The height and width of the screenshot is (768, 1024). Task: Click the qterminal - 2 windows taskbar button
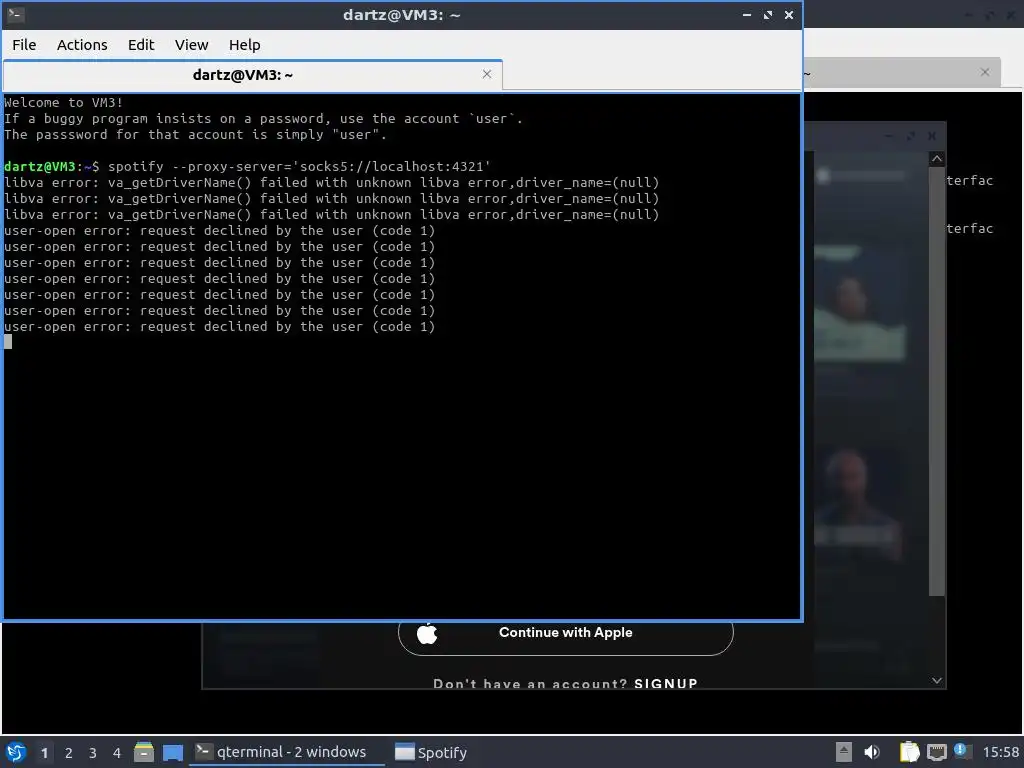pos(287,752)
